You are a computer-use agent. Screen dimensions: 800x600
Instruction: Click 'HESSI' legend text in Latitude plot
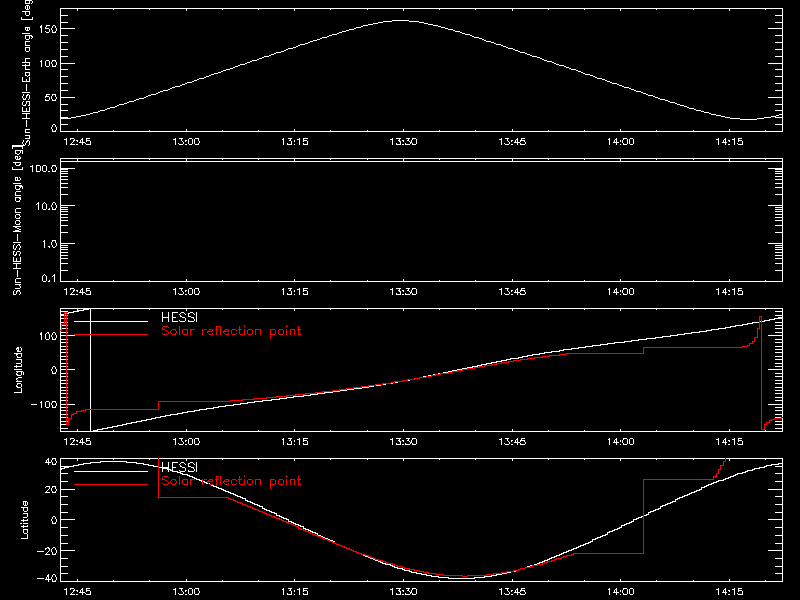click(x=179, y=467)
